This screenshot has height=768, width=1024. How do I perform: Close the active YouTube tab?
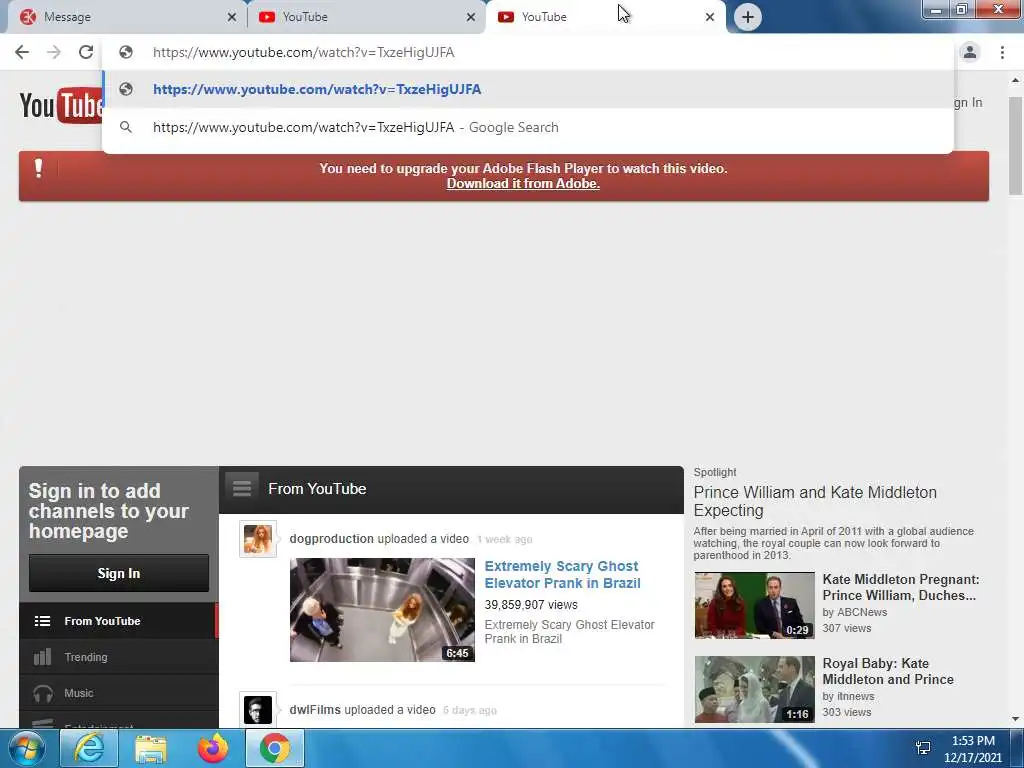click(710, 17)
